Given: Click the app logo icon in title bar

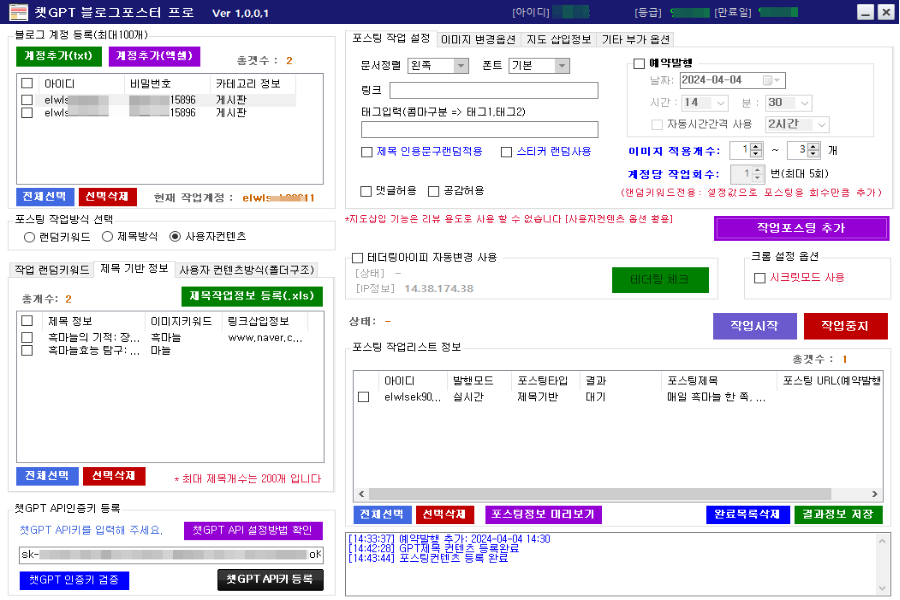Looking at the screenshot, I should point(16,12).
